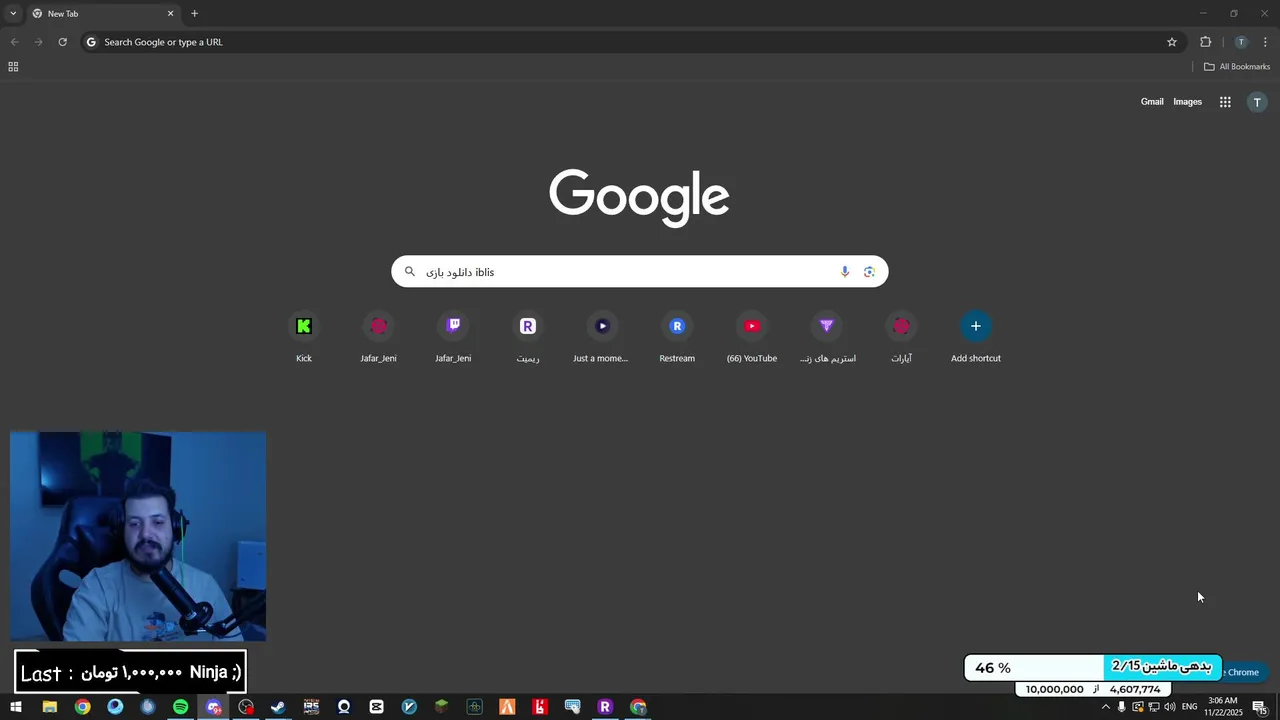
Task: Open the Kick shortcut
Action: point(304,337)
